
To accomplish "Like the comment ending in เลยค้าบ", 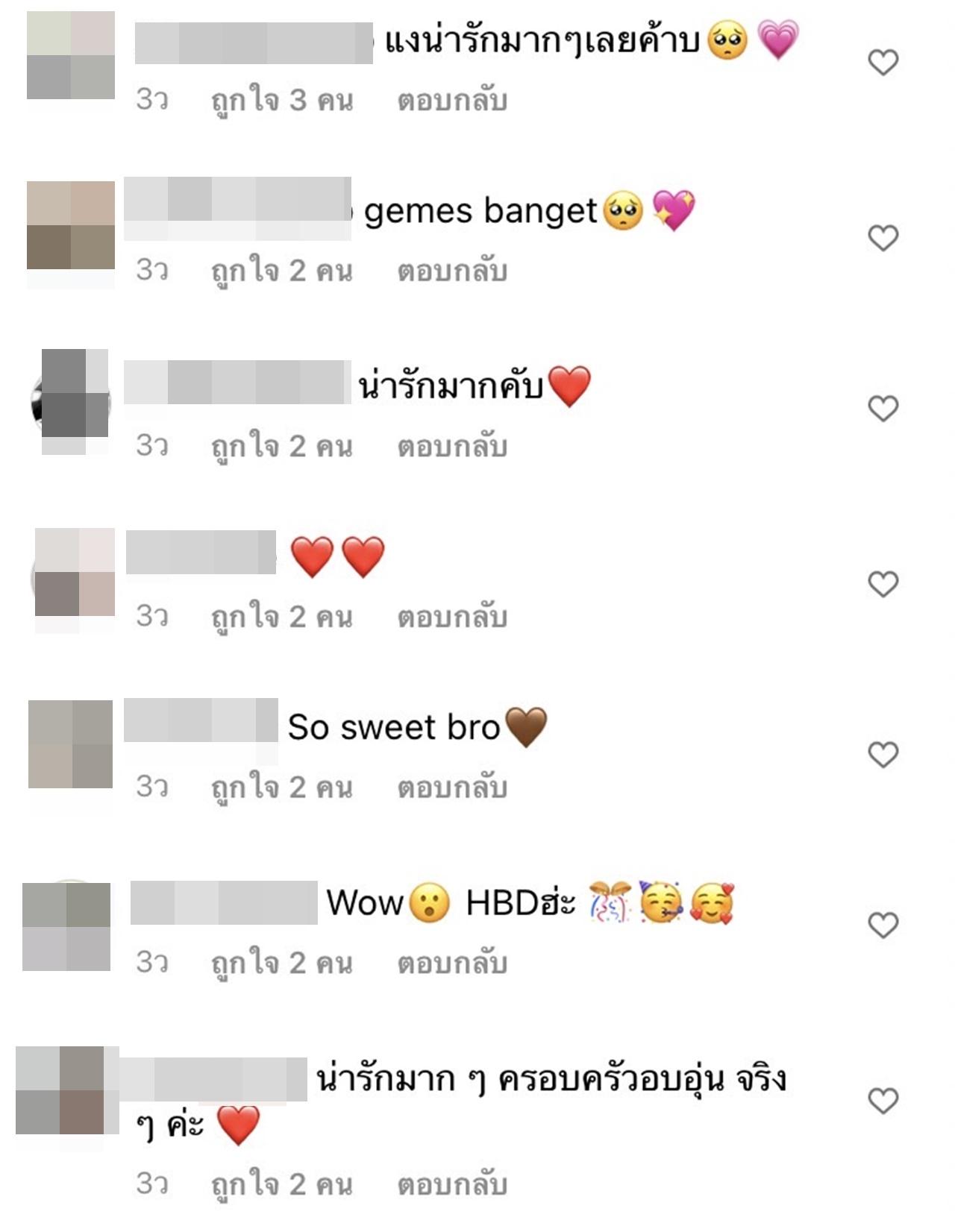I will coord(883,63).
